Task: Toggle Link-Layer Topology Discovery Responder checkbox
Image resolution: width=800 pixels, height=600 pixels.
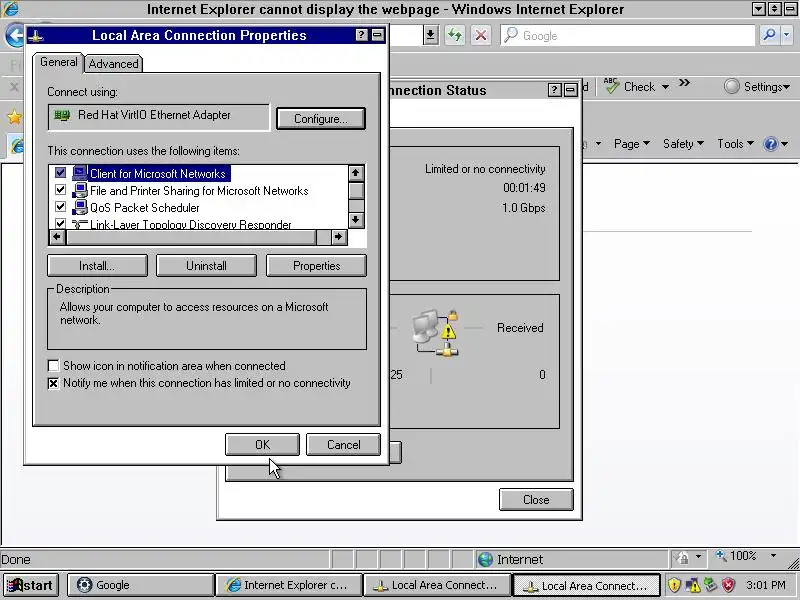Action: coord(60,223)
